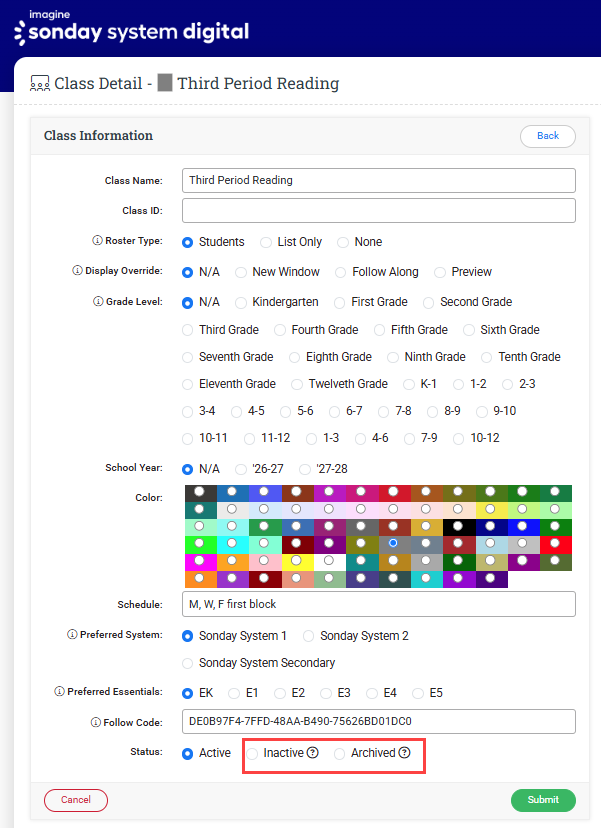Select Sonday System 2
This screenshot has height=828, width=601.
(x=308, y=636)
